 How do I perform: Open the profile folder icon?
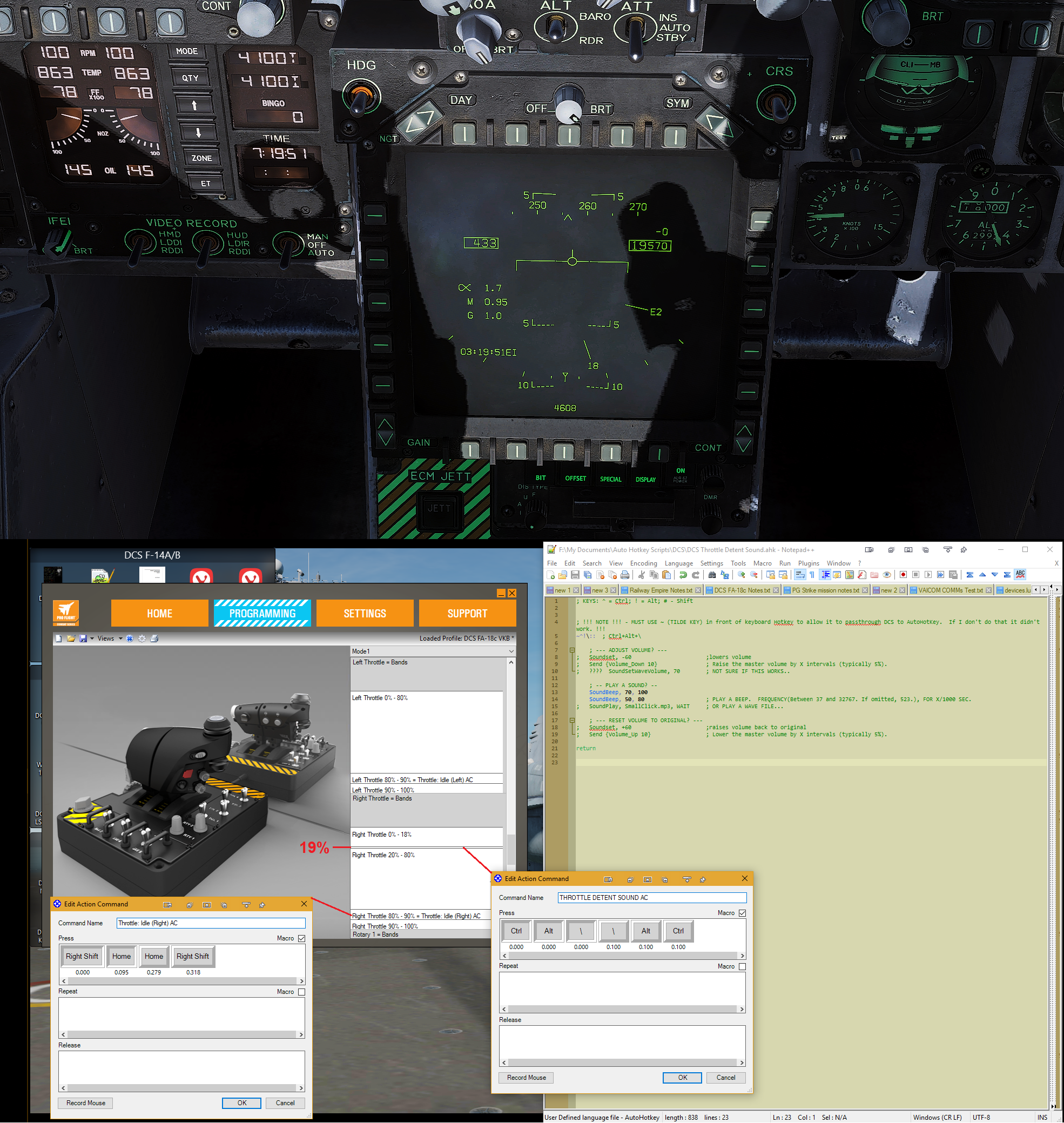(x=71, y=638)
